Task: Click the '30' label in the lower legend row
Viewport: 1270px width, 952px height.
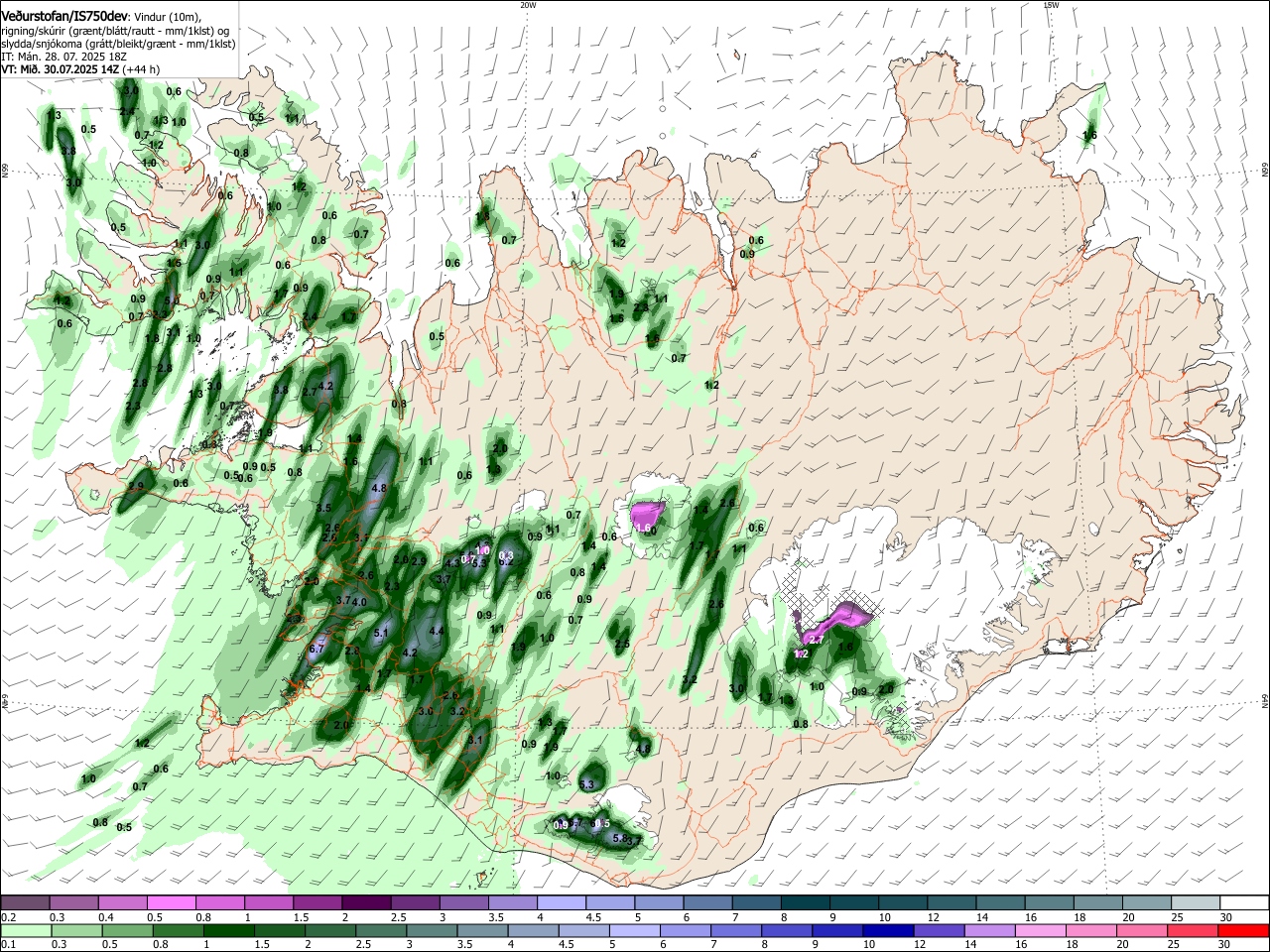Action: [1225, 944]
